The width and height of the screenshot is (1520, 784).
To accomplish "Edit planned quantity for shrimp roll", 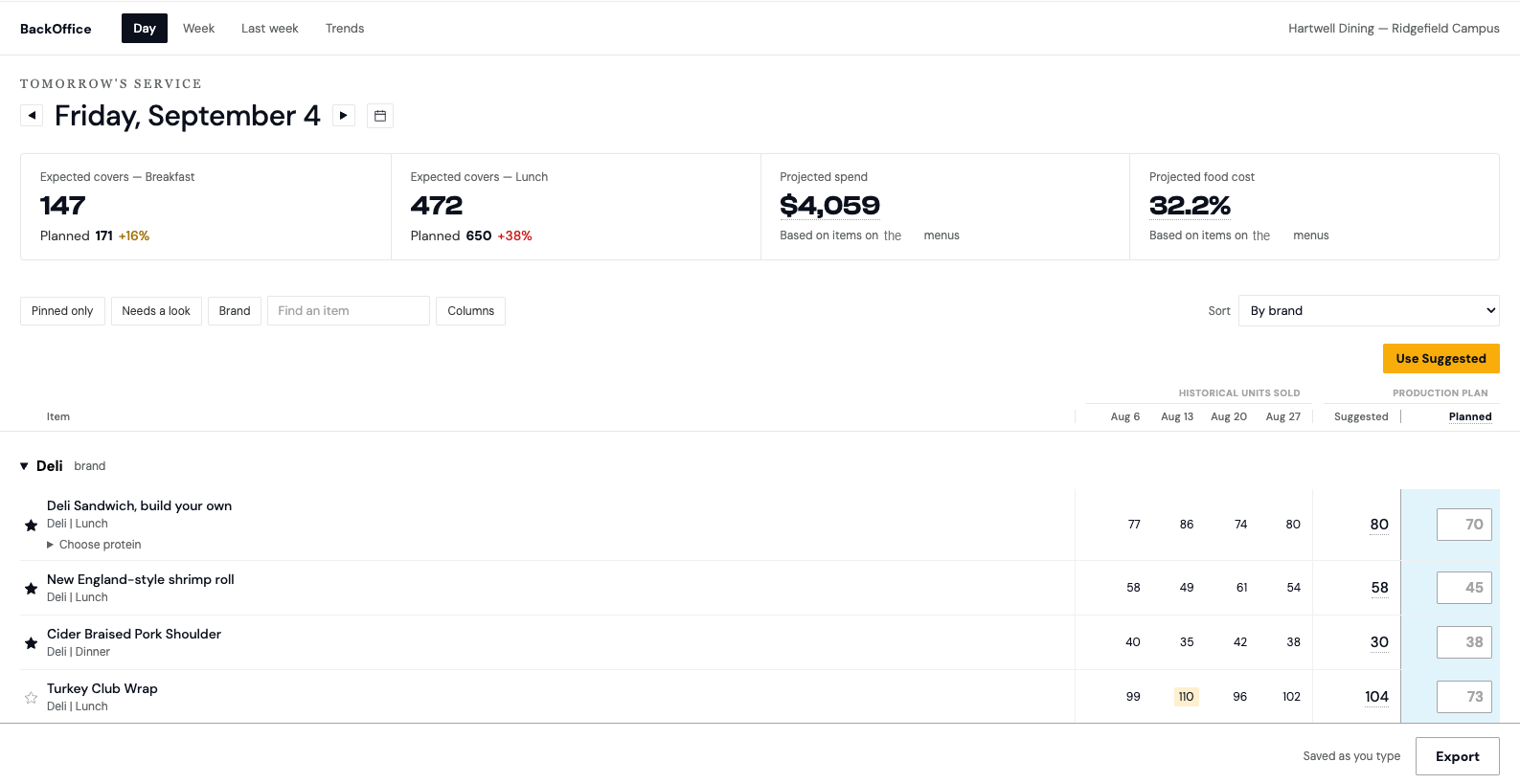I will click(x=1464, y=588).
